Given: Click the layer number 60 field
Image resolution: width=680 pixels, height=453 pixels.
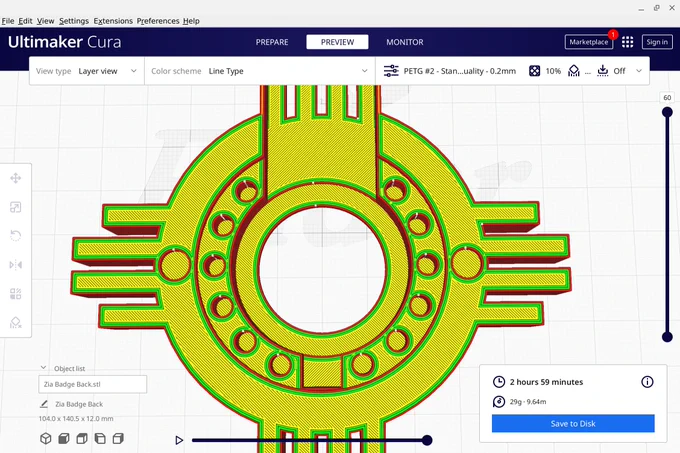Looking at the screenshot, I should (x=667, y=98).
